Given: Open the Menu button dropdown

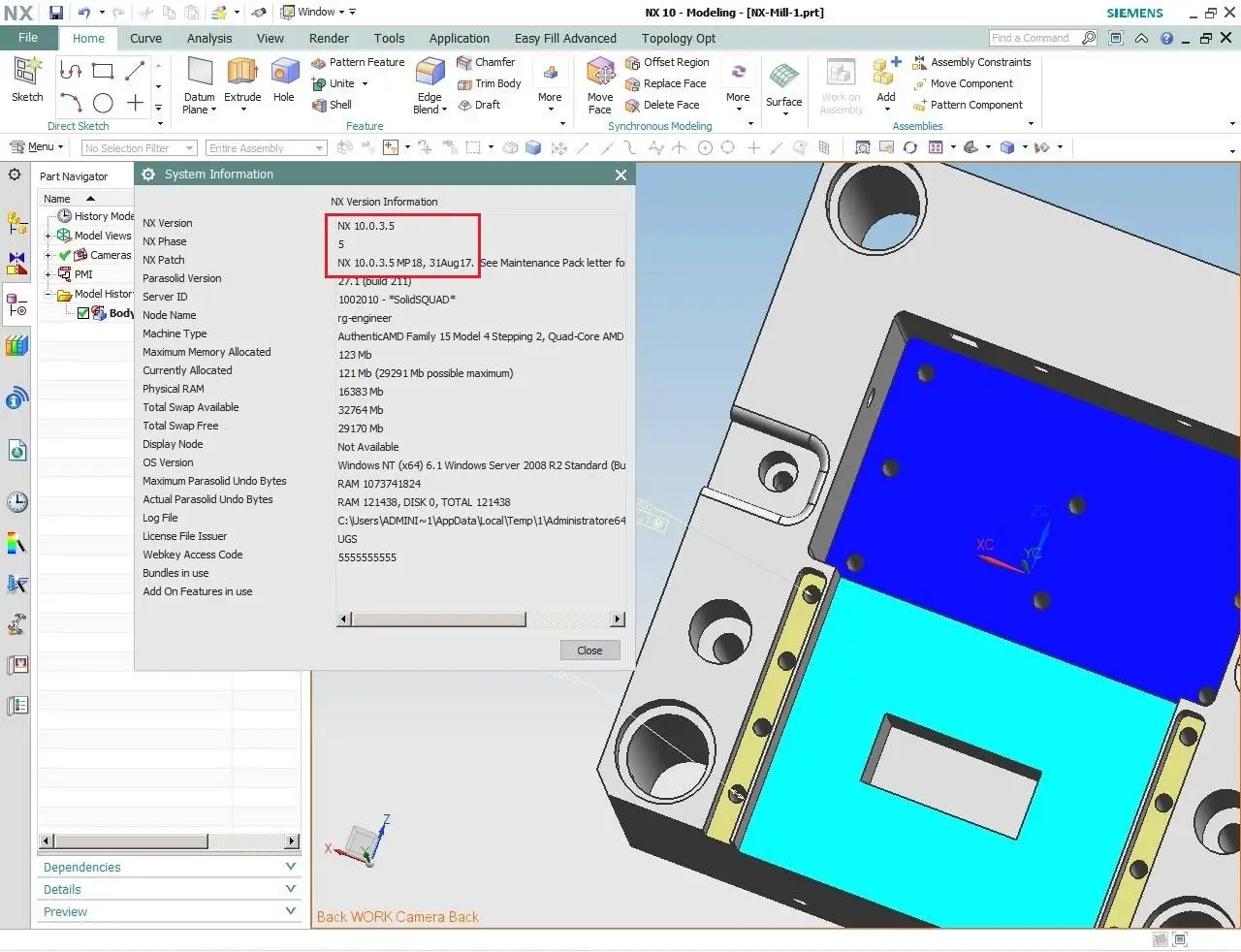Looking at the screenshot, I should click(37, 147).
